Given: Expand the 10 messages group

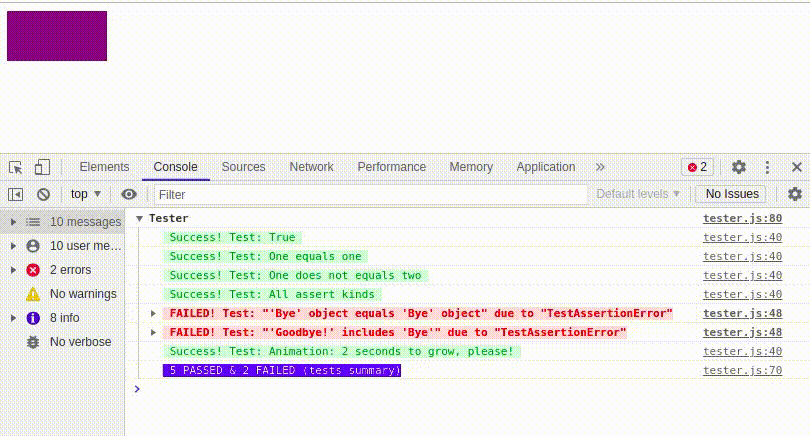Looking at the screenshot, I should (x=13, y=222).
